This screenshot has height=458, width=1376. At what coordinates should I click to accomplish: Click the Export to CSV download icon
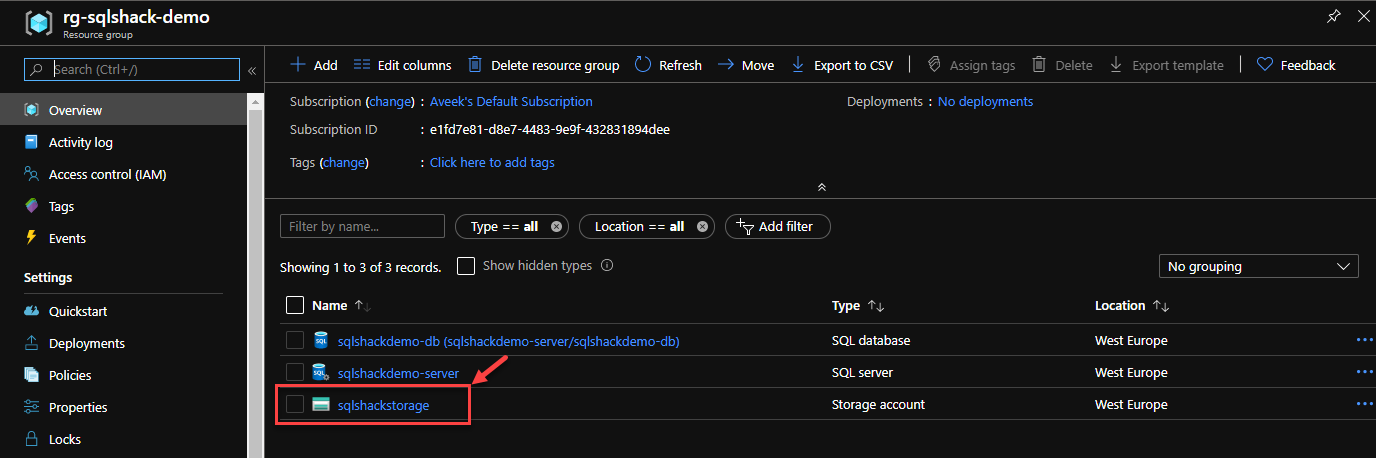coord(798,65)
